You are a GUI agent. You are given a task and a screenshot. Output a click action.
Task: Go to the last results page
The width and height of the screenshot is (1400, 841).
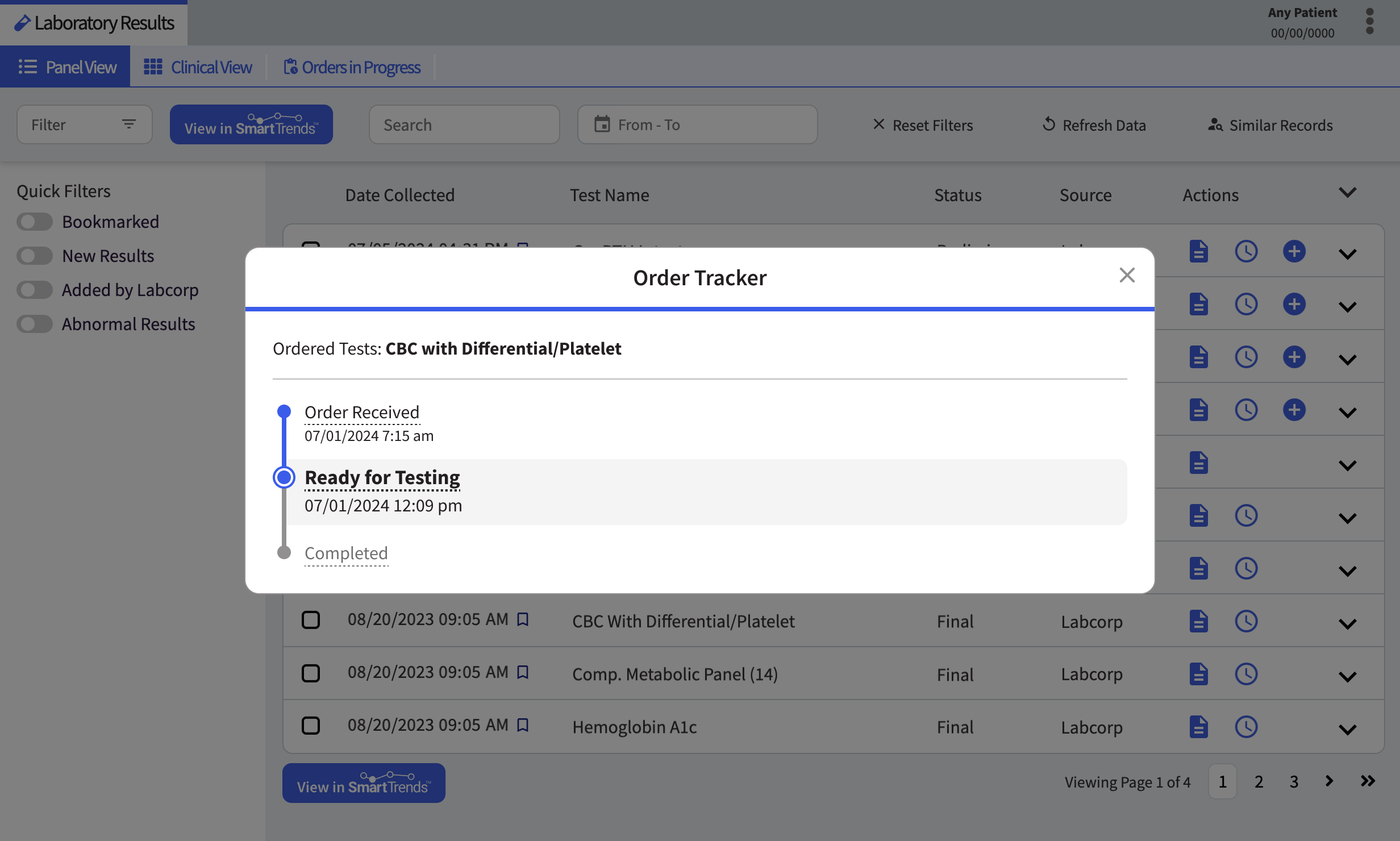coord(1368,781)
